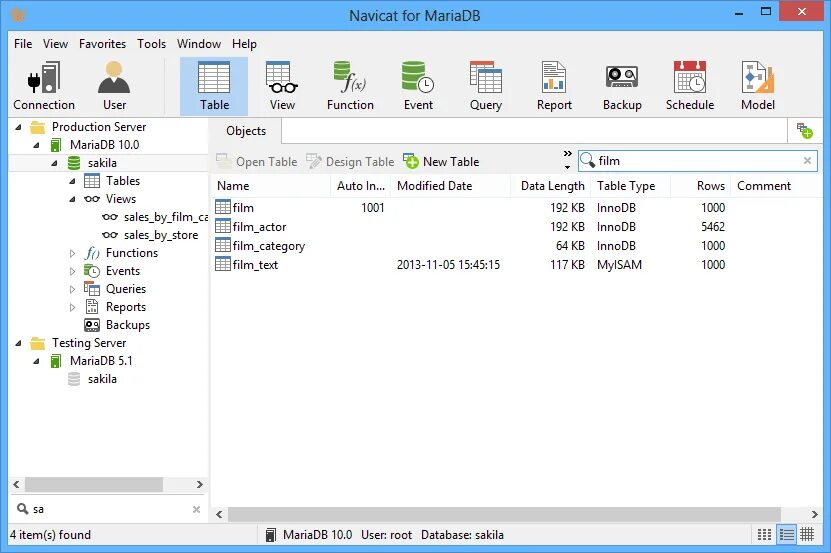Image resolution: width=831 pixels, height=553 pixels.
Task: Click in the film search field
Action: [x=697, y=161]
